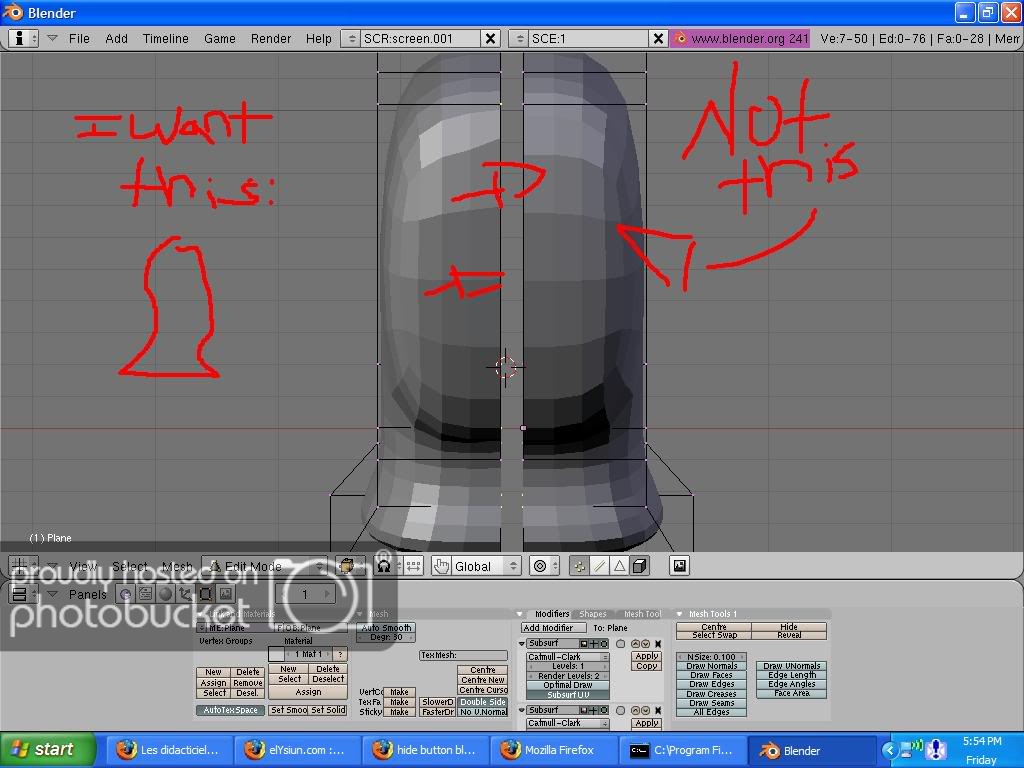Open the SCR:screen.001 browse selector
1024x768 pixels.
[x=351, y=39]
